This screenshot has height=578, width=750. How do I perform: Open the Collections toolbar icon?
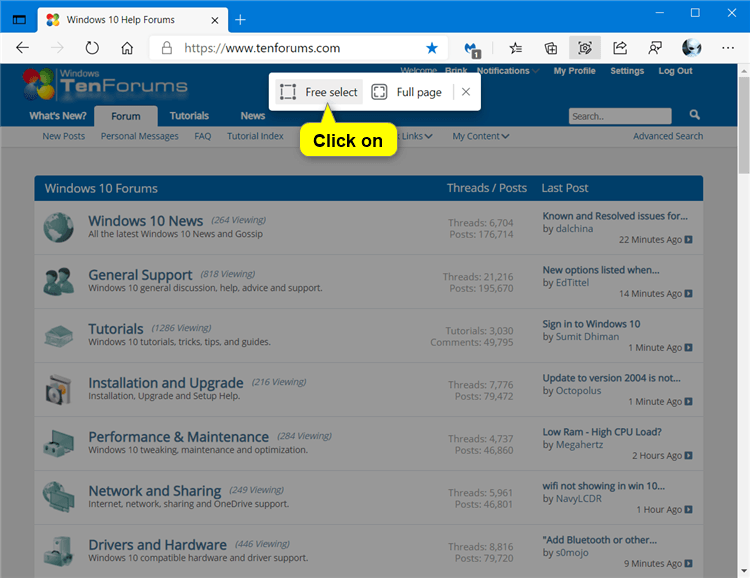tap(551, 48)
